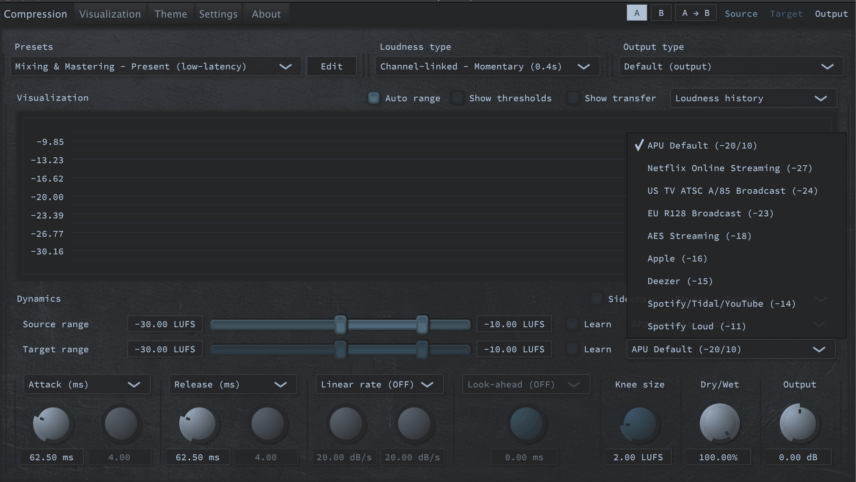Open the Linear rate (OFF) dropdown

click(379, 385)
